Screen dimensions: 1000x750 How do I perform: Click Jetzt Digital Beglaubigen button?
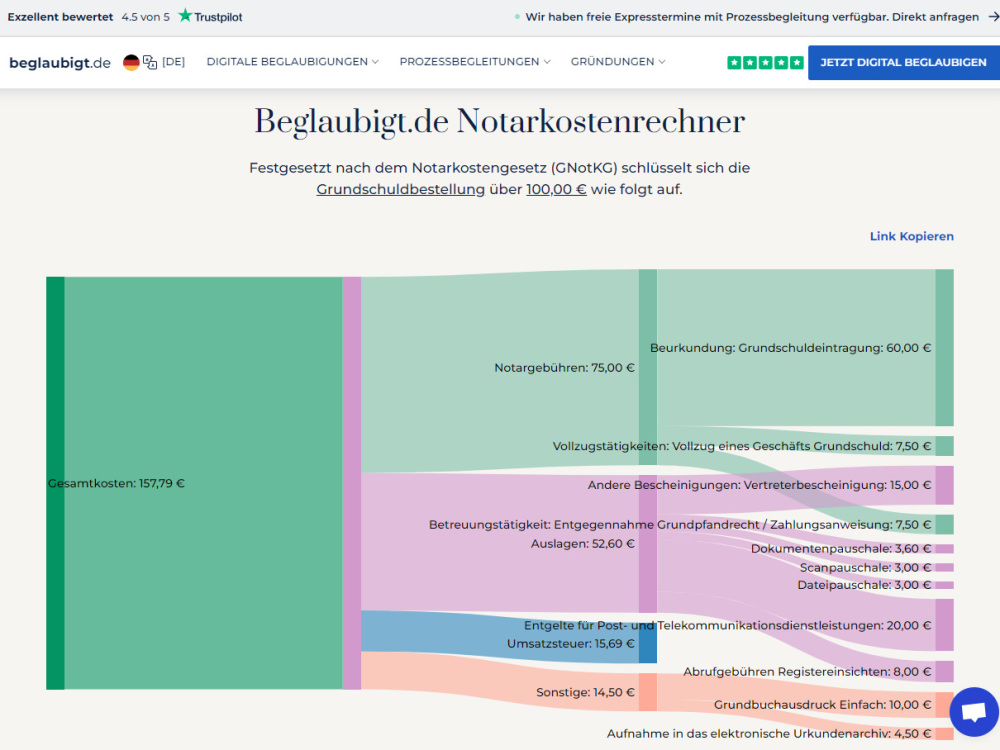[x=903, y=62]
